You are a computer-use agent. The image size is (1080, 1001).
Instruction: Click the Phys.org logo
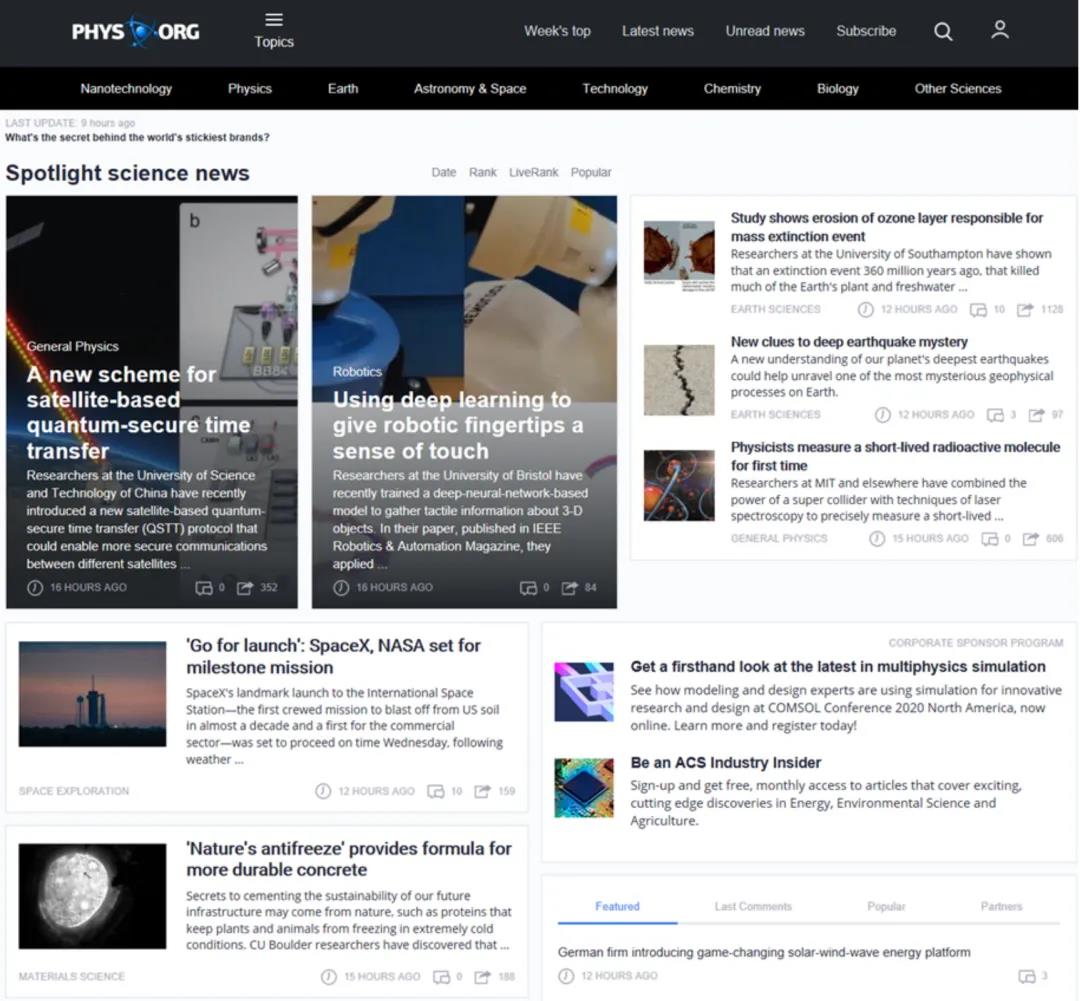click(x=135, y=31)
